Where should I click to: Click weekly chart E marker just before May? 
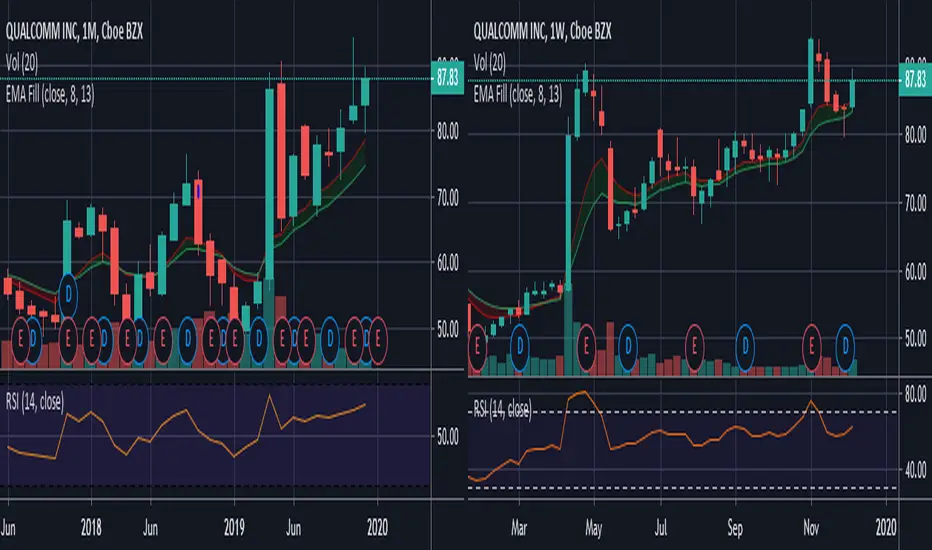586,347
